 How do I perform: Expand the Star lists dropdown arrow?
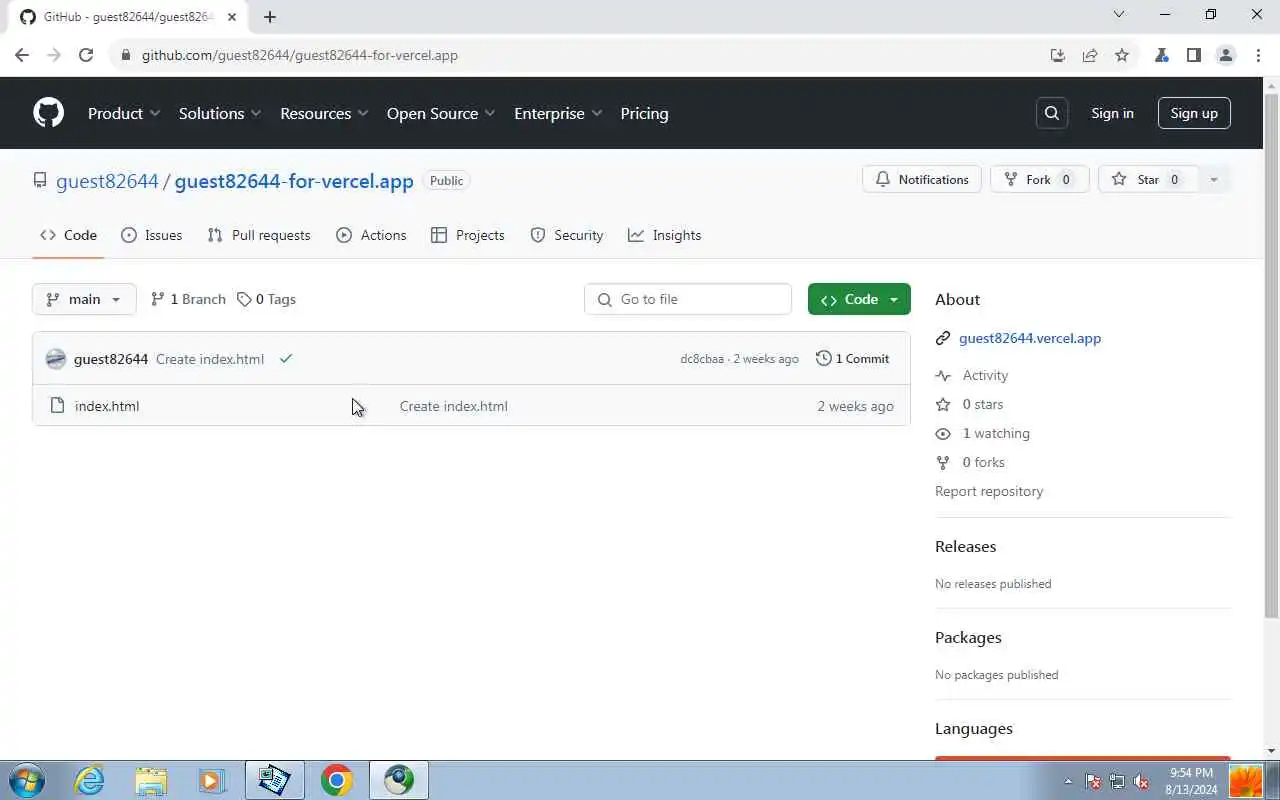[1213, 180]
